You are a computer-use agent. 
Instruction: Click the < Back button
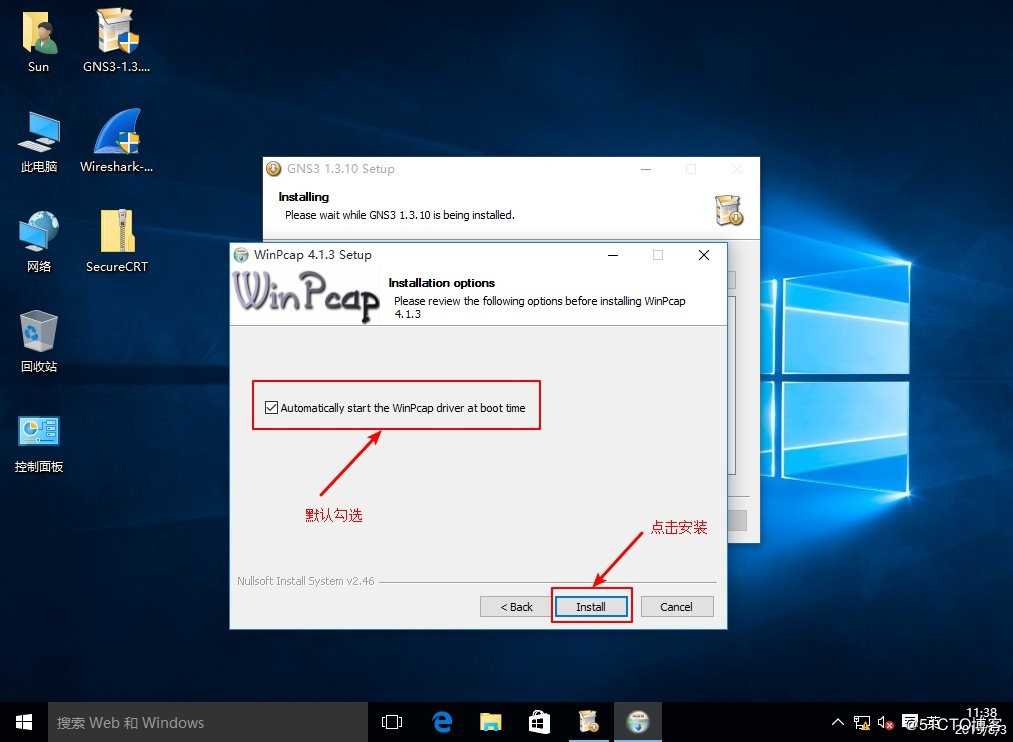coord(516,606)
